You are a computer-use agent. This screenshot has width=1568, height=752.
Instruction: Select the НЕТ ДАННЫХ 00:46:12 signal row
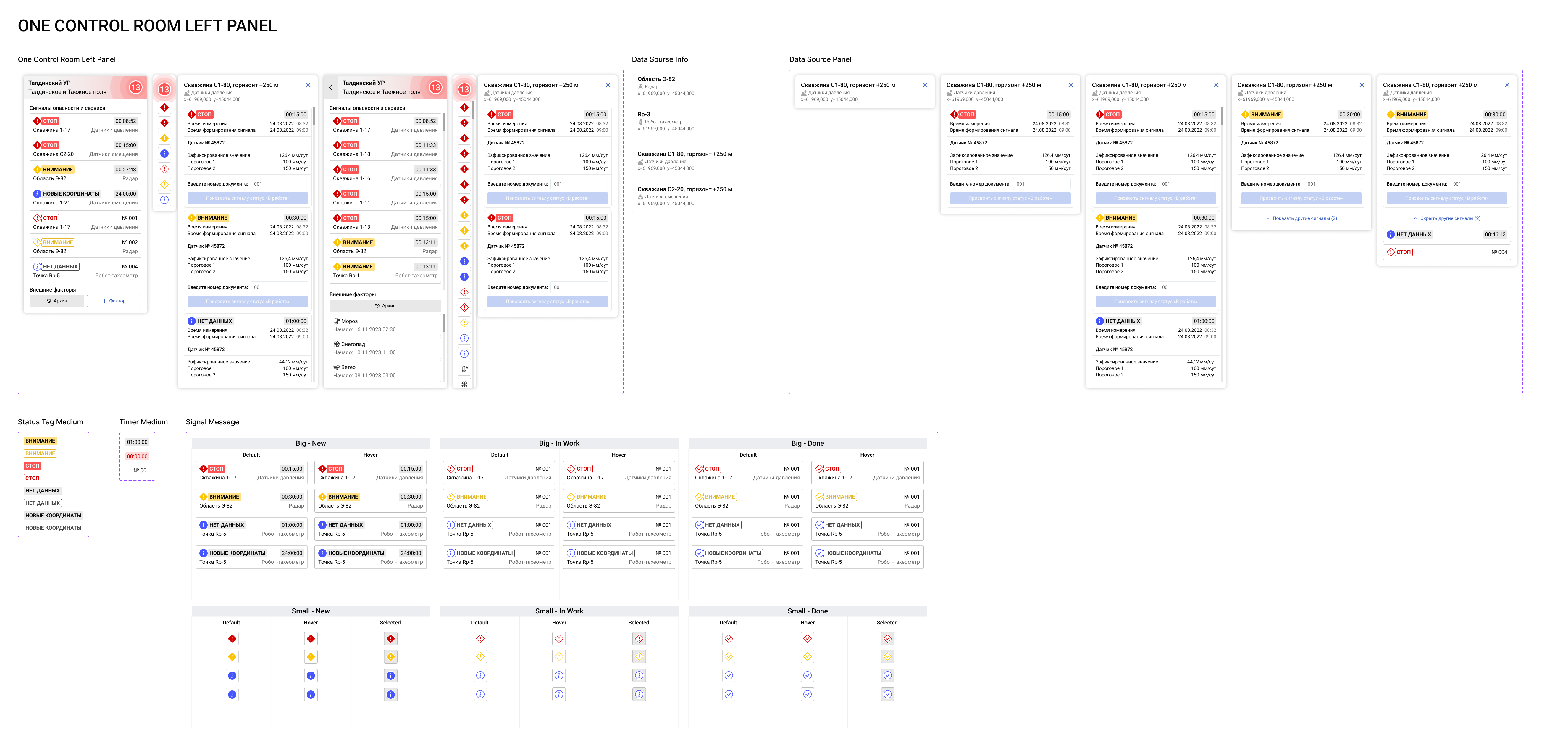[1446, 234]
